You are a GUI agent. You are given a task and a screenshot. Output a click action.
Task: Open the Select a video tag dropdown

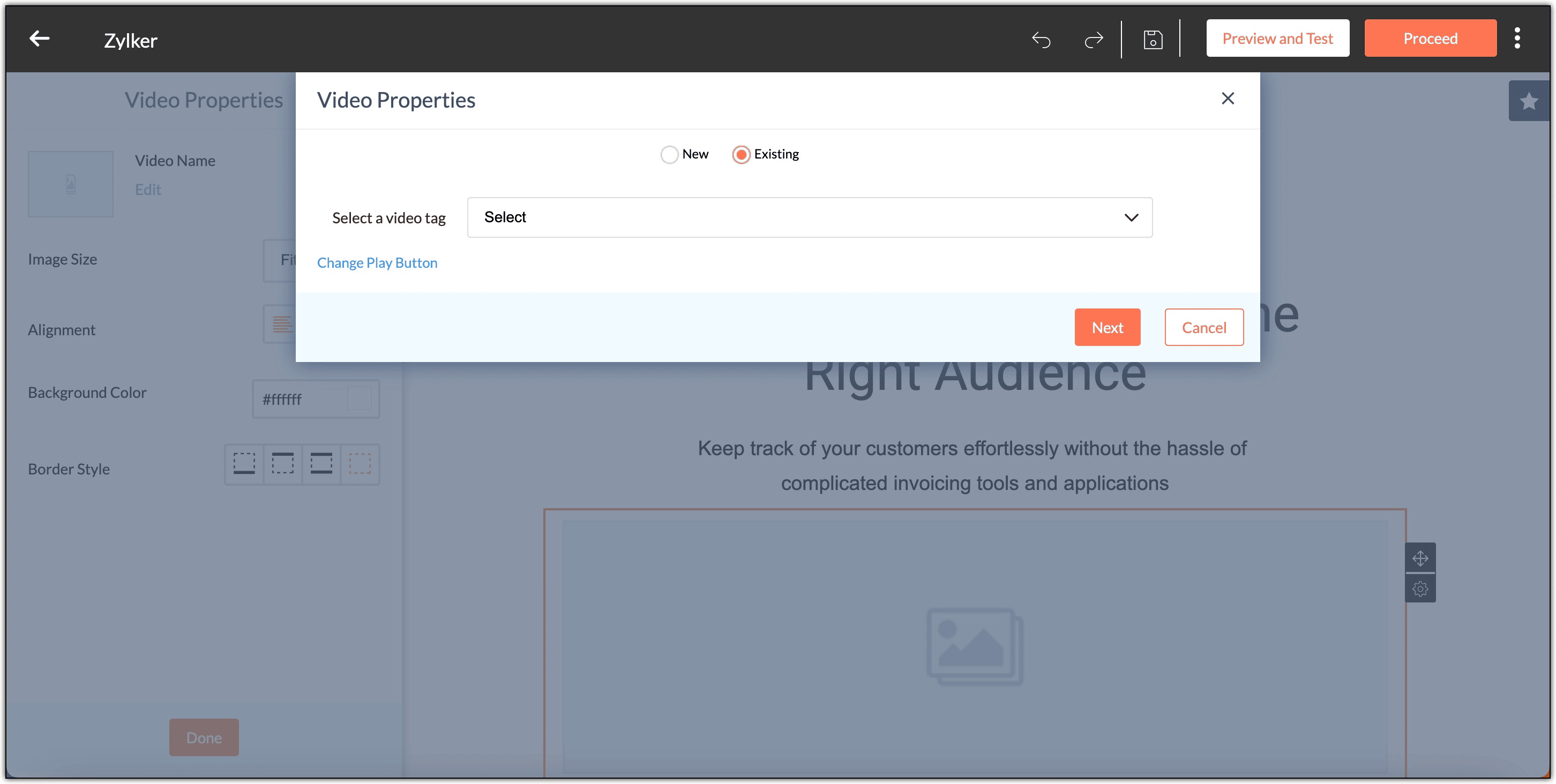pyautogui.click(x=810, y=217)
